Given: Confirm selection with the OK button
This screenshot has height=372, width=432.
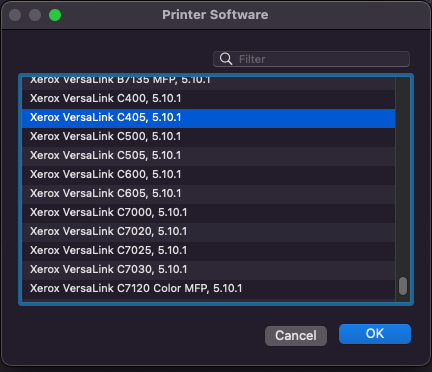Looking at the screenshot, I should click(x=375, y=334).
